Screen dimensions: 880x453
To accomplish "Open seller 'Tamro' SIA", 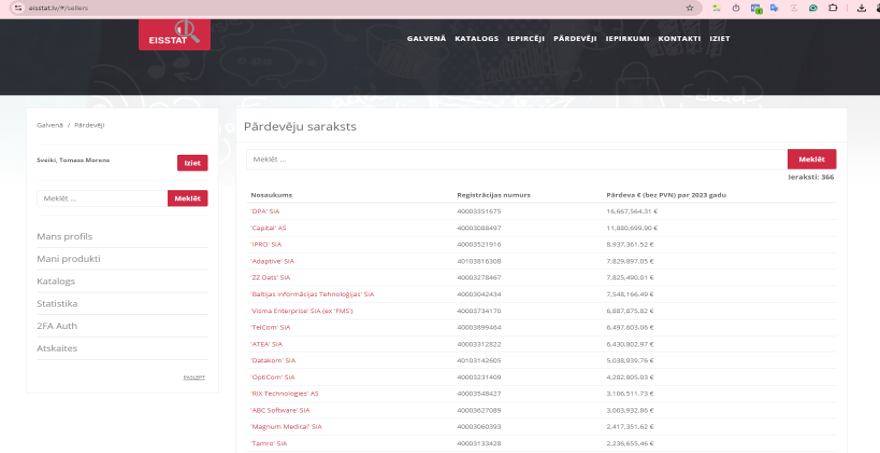I will (x=269, y=443).
